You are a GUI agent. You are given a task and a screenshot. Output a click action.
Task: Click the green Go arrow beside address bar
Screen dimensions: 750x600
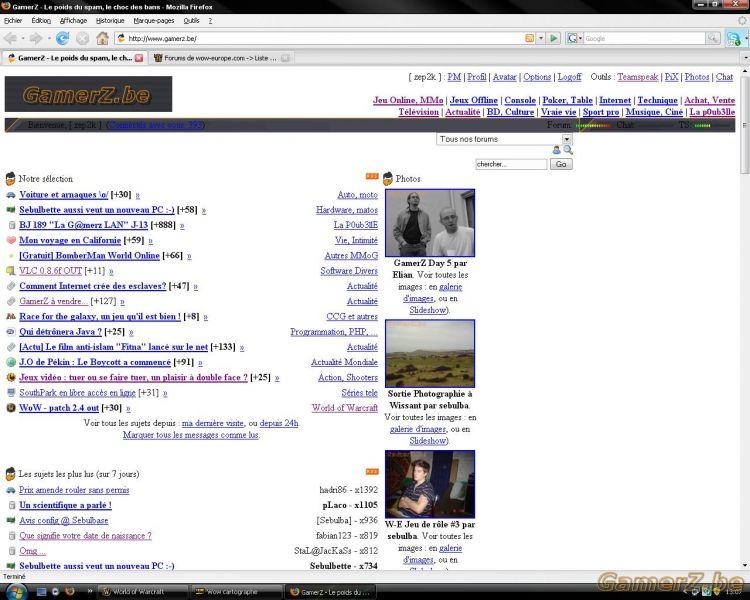coord(553,38)
